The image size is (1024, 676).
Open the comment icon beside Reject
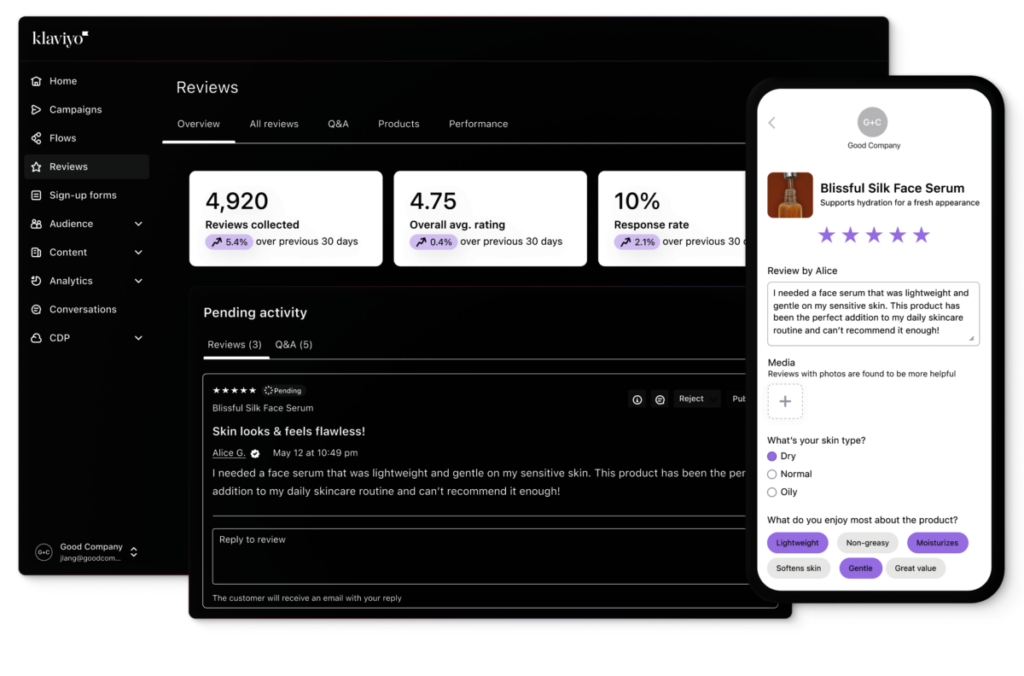click(661, 399)
